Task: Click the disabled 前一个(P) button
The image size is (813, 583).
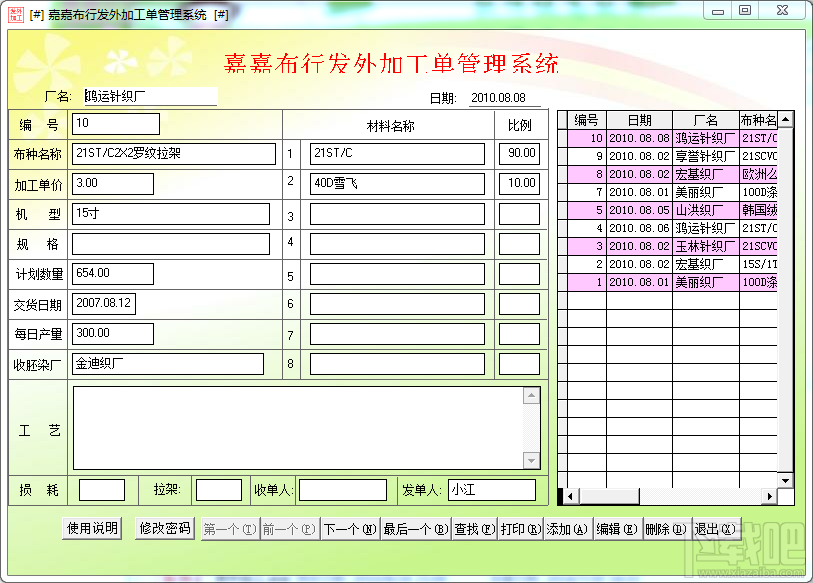Action: (289, 529)
